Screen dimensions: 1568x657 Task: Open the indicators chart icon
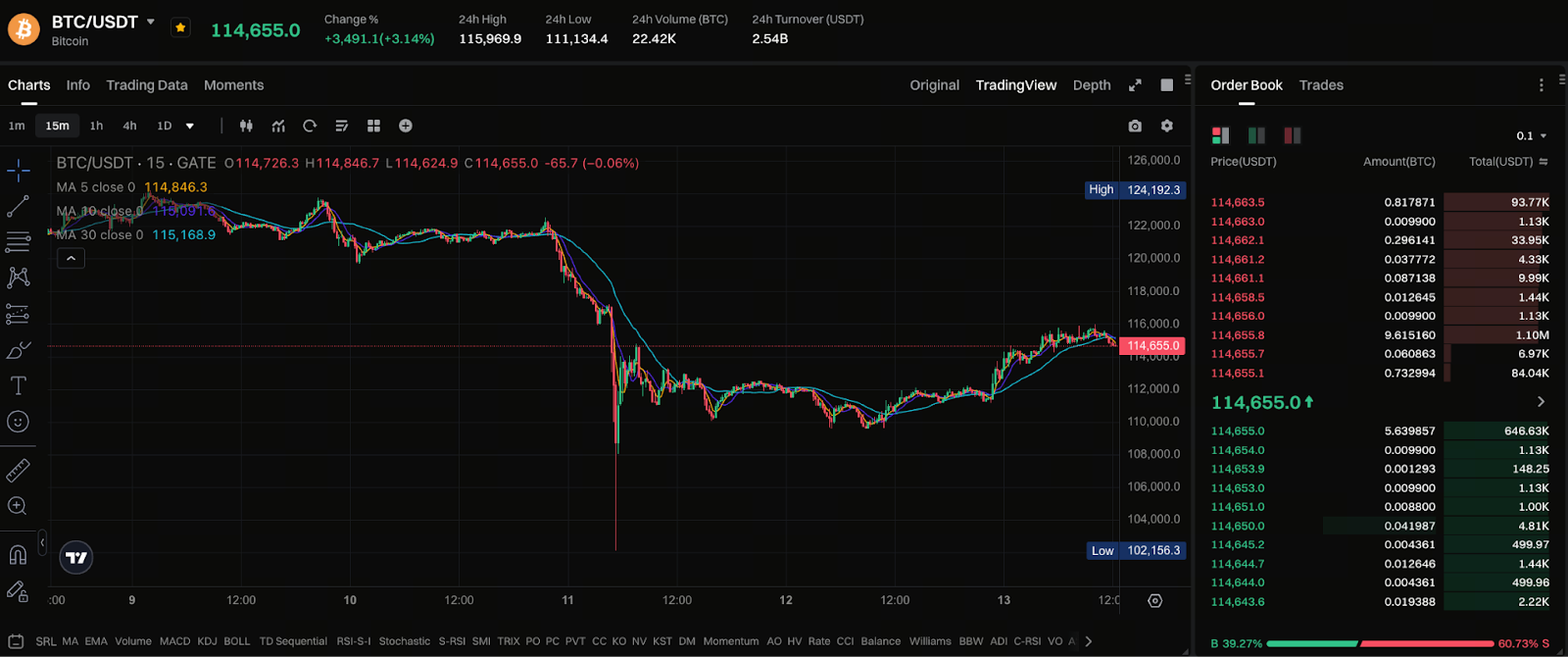(278, 126)
